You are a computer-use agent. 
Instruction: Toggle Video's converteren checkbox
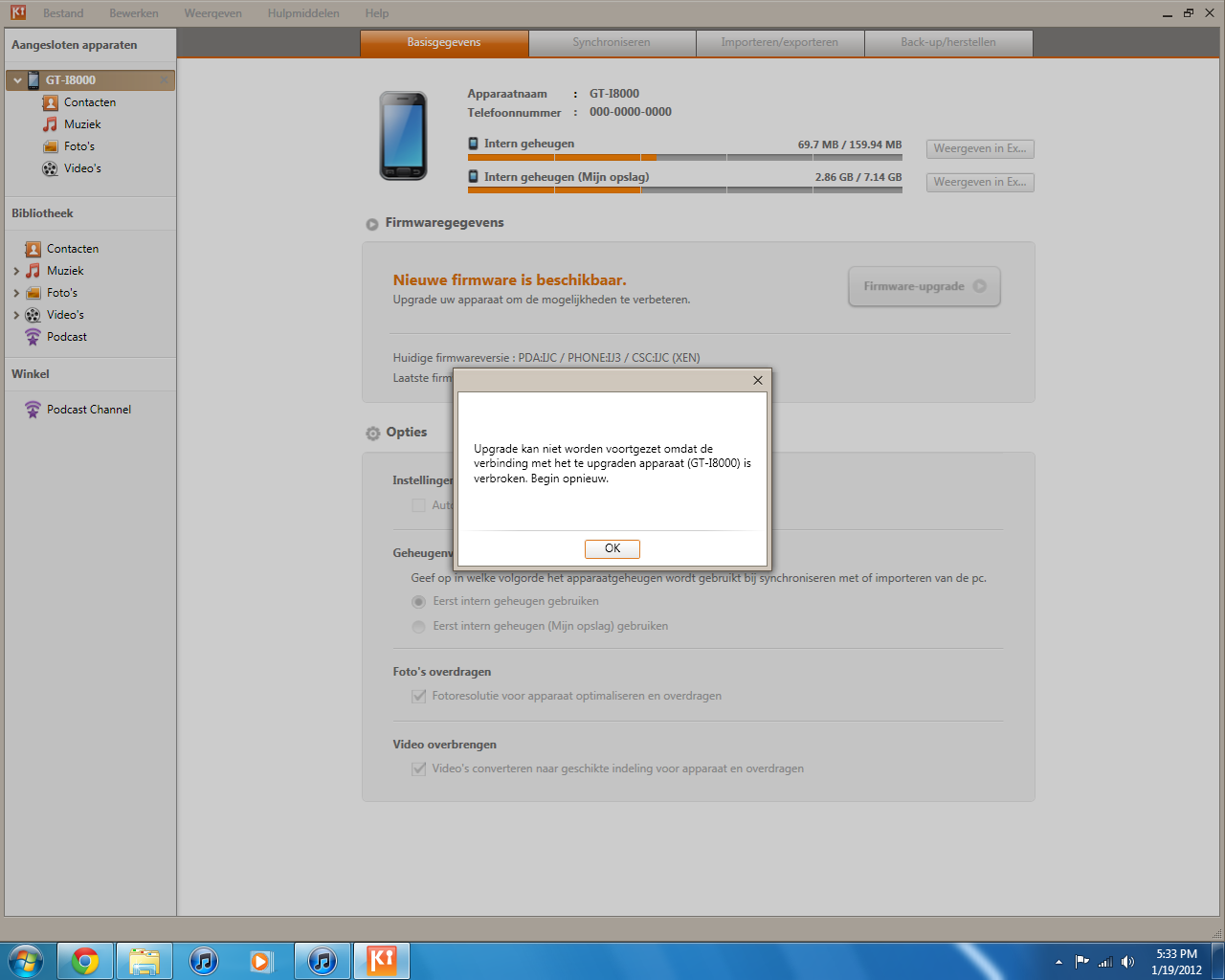418,768
